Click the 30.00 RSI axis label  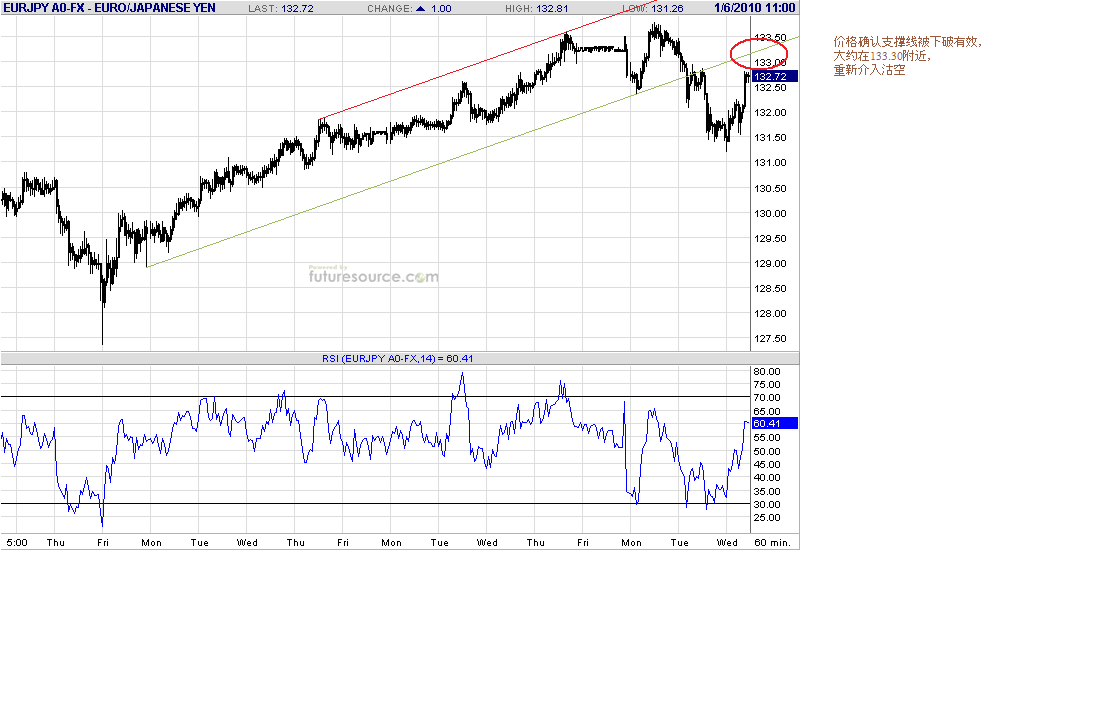click(x=767, y=504)
